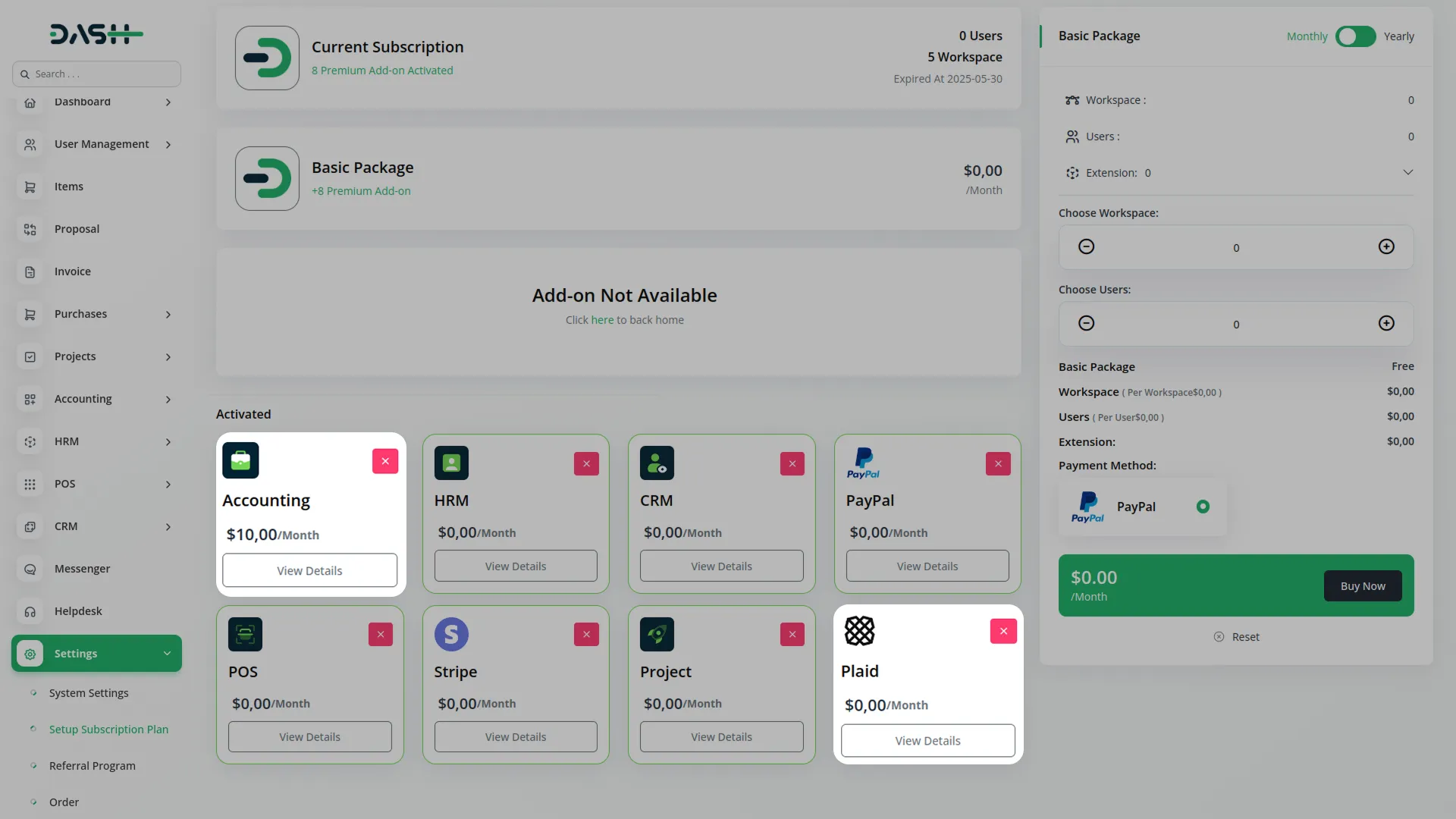This screenshot has width=1456, height=819.
Task: Go to the Referral Program menu item
Action: (93, 766)
